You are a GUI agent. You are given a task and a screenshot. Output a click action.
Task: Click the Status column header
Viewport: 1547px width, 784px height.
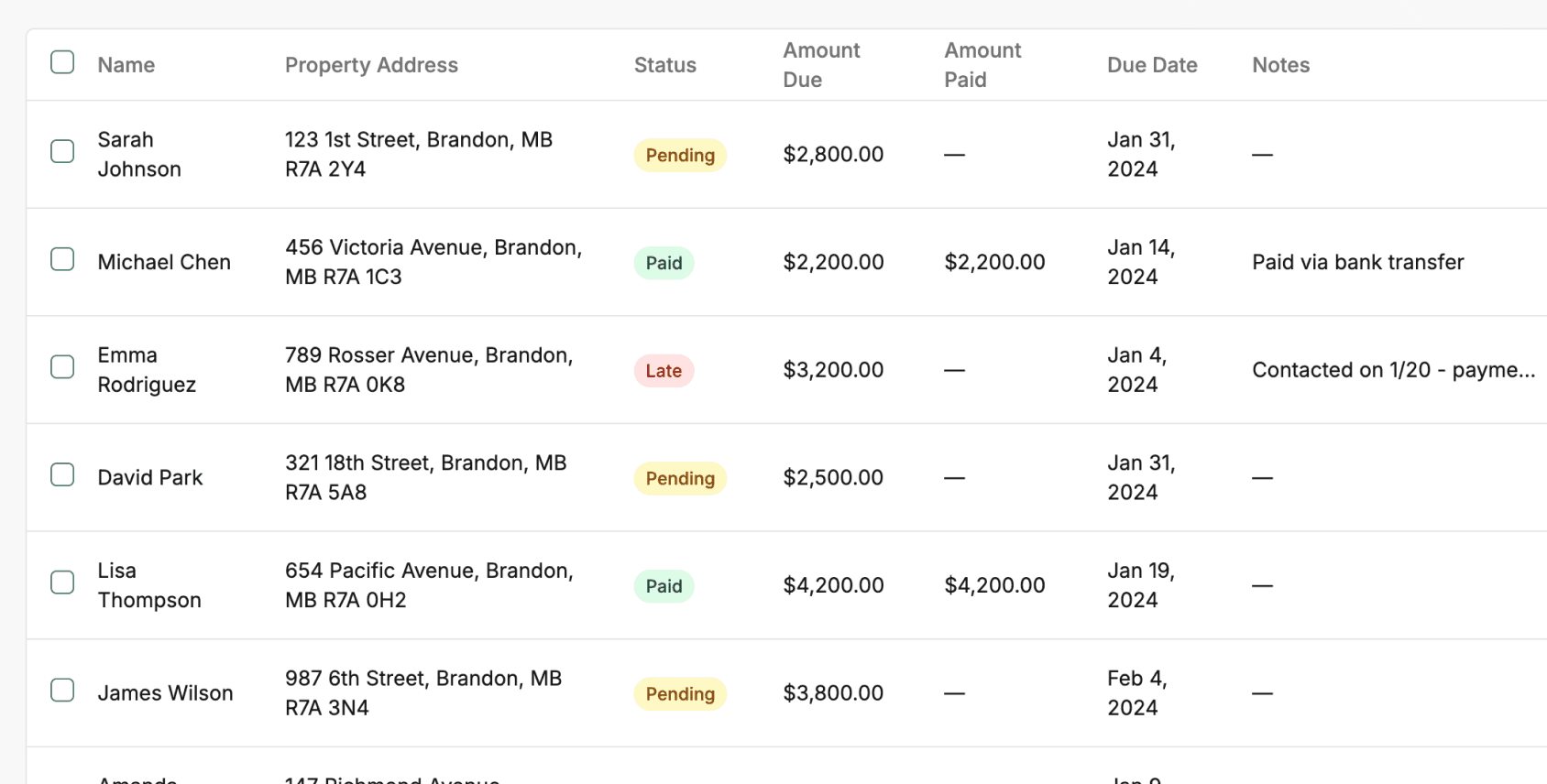(664, 65)
